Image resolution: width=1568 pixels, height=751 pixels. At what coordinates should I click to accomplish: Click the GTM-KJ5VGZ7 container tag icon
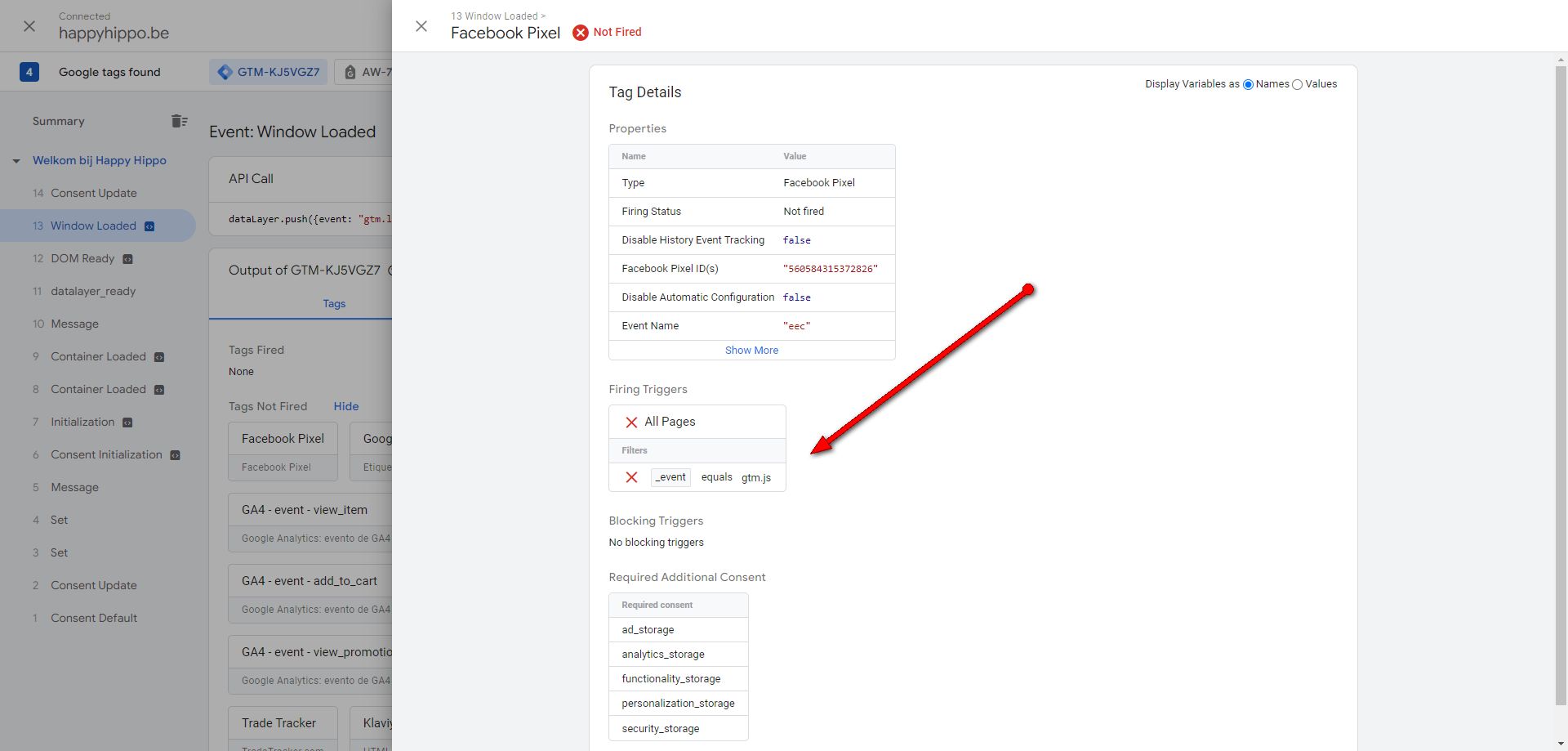[225, 72]
